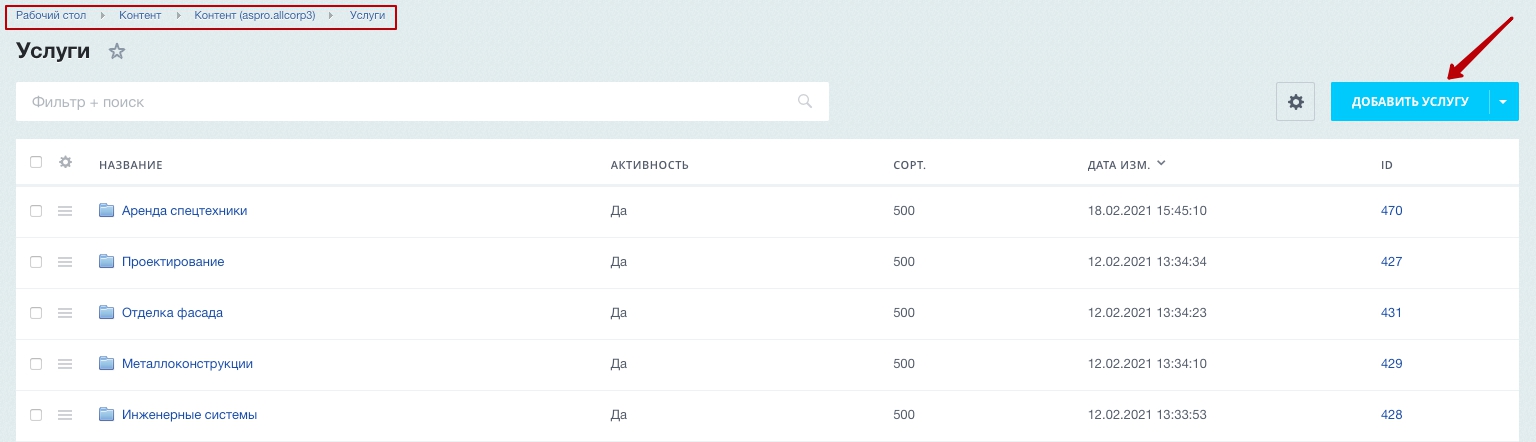The width and height of the screenshot is (1536, 442).
Task: Open the Проектирование section link
Action: coord(173,262)
